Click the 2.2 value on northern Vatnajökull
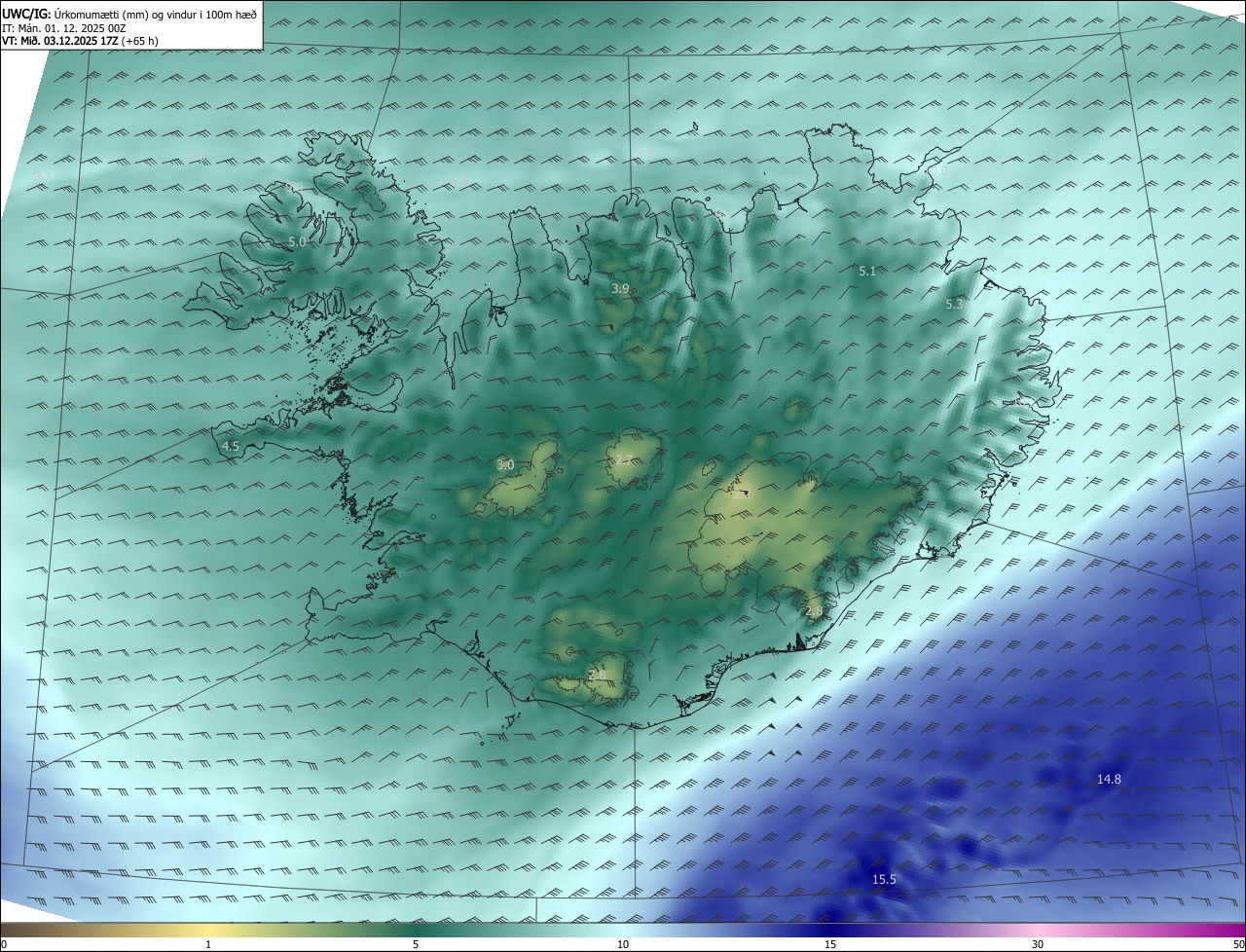The width and height of the screenshot is (1246, 952). (x=742, y=494)
